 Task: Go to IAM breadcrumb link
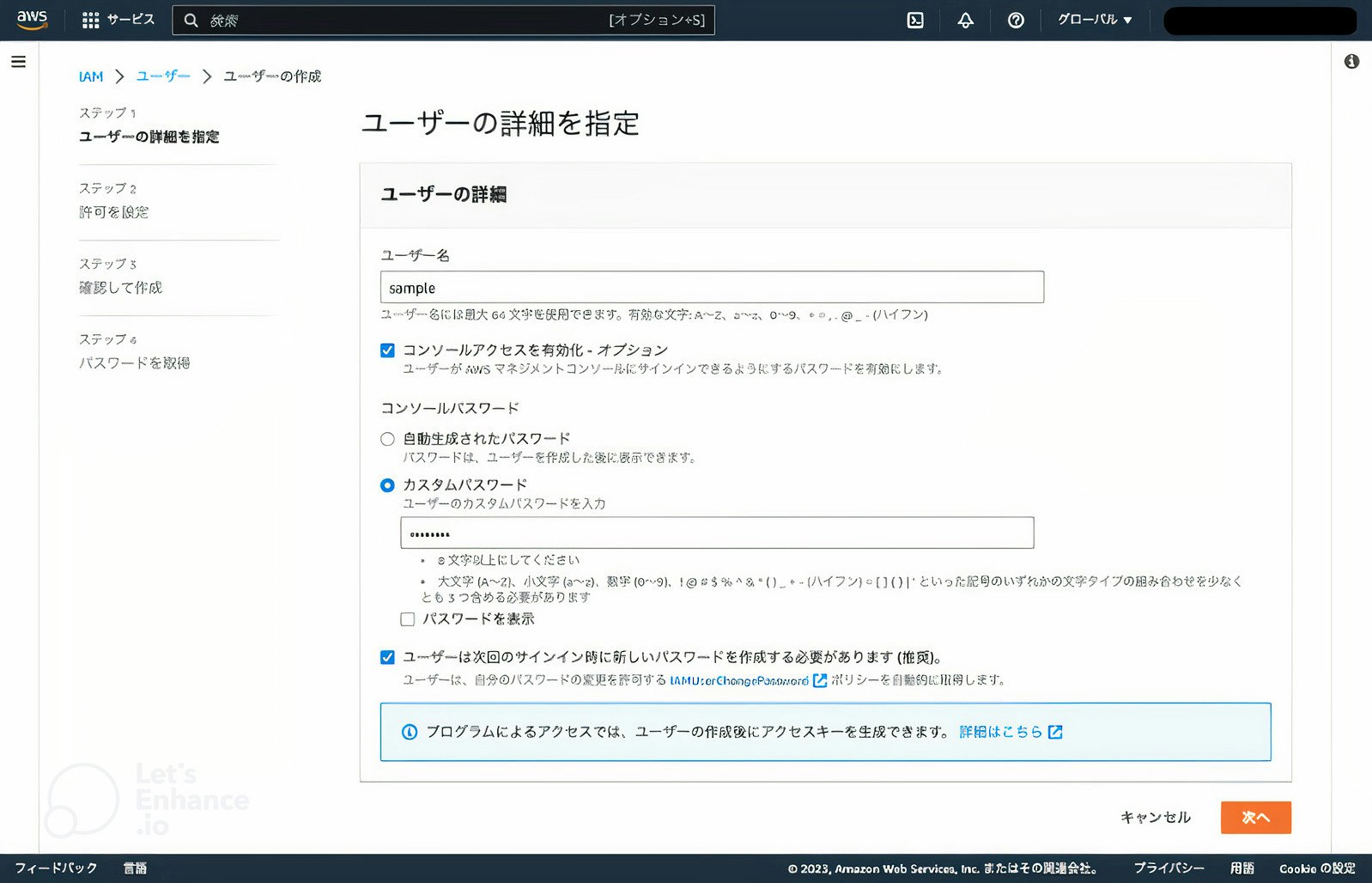91,76
